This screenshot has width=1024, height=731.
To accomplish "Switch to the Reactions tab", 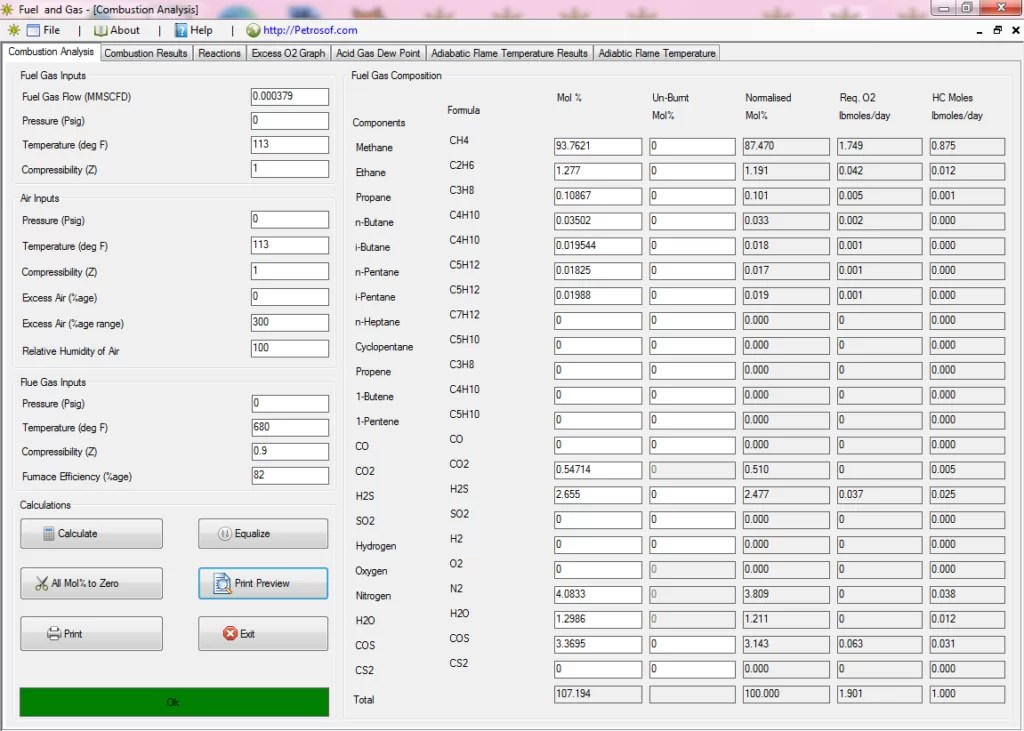I will click(x=219, y=52).
